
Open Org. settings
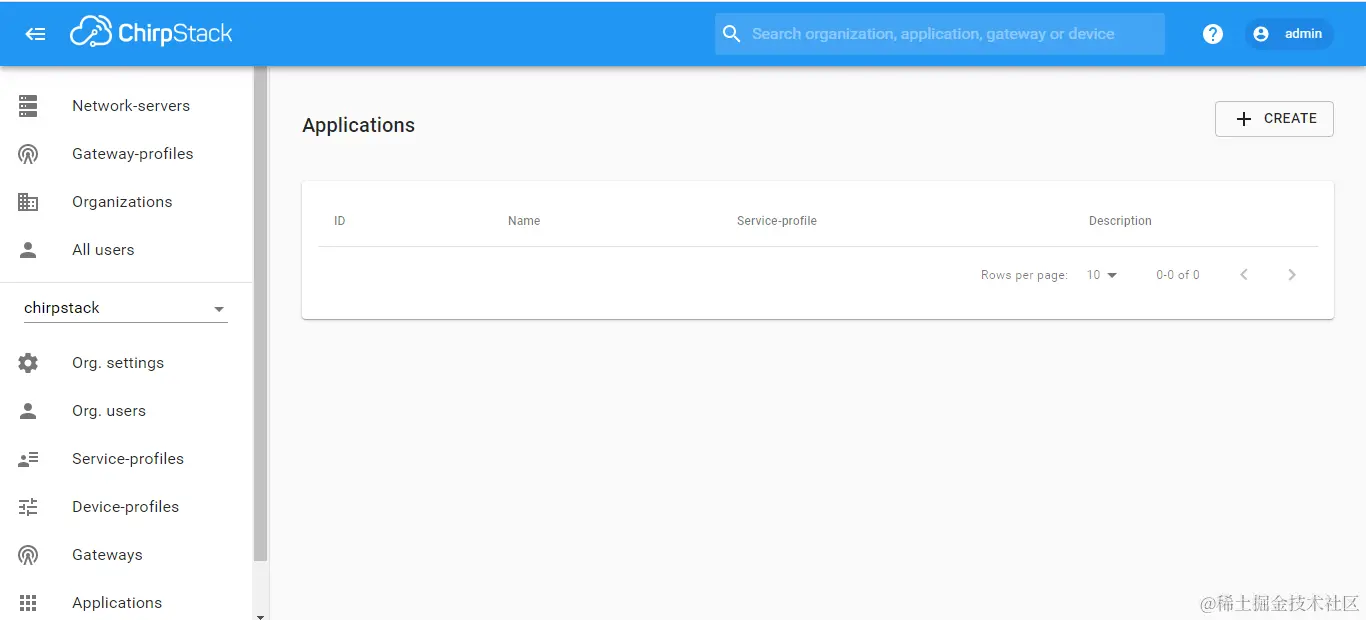click(x=126, y=363)
